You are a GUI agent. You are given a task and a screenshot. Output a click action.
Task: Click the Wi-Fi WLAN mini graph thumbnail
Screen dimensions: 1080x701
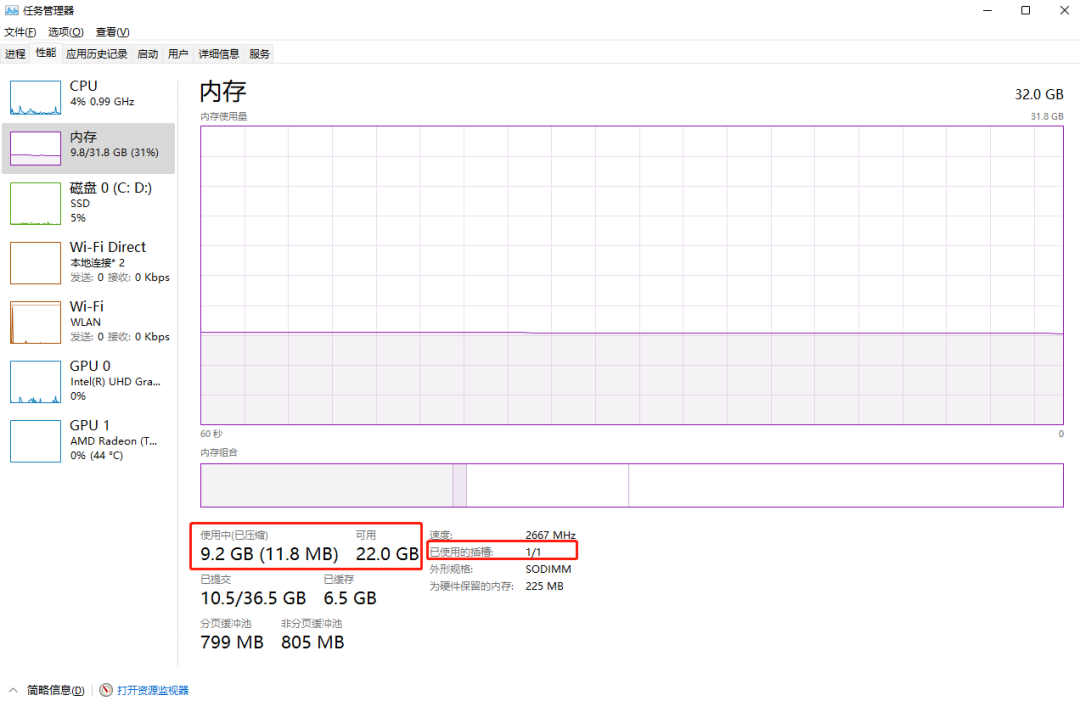35,322
